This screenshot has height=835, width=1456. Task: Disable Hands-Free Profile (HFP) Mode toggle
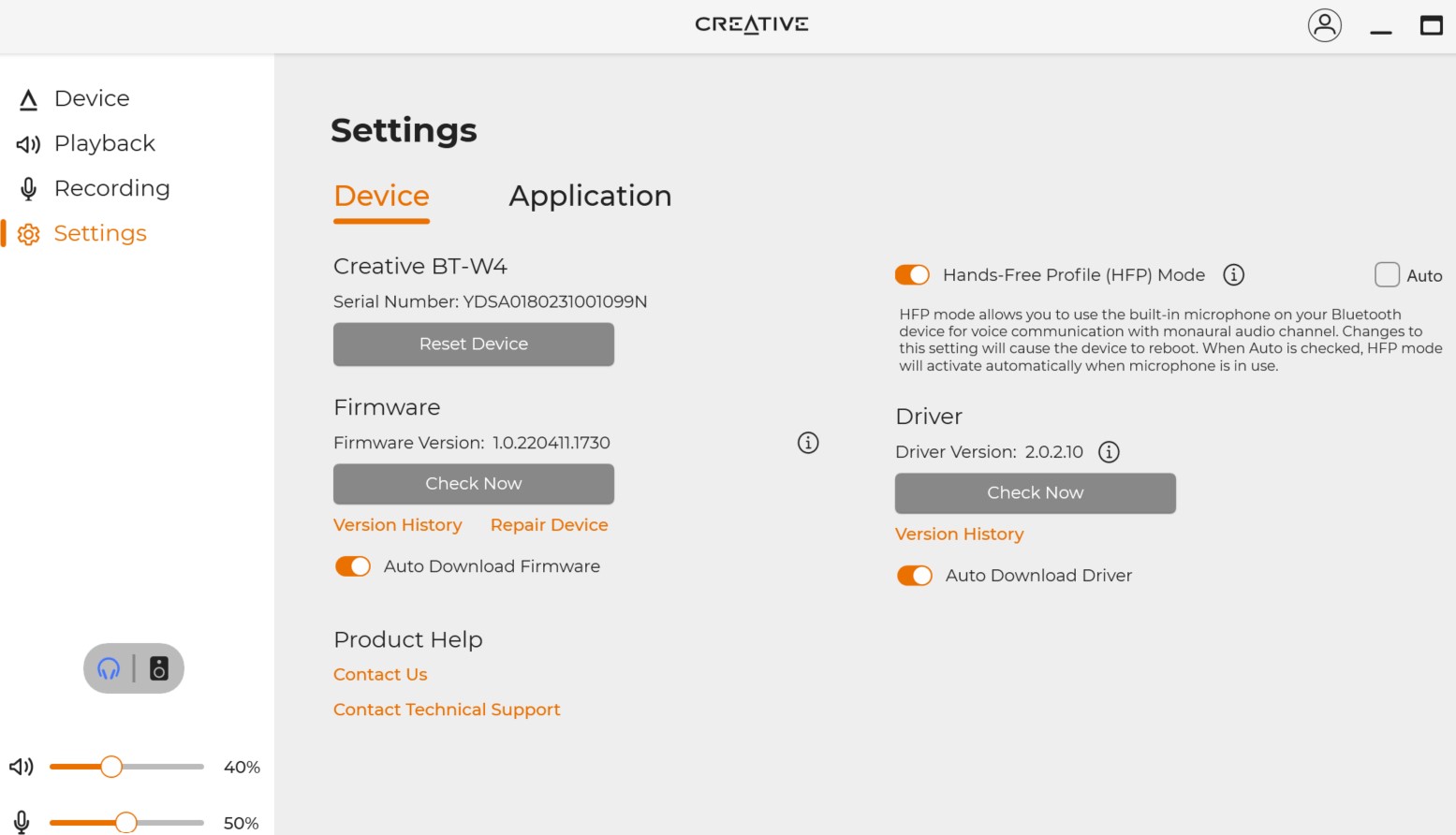[x=912, y=274]
